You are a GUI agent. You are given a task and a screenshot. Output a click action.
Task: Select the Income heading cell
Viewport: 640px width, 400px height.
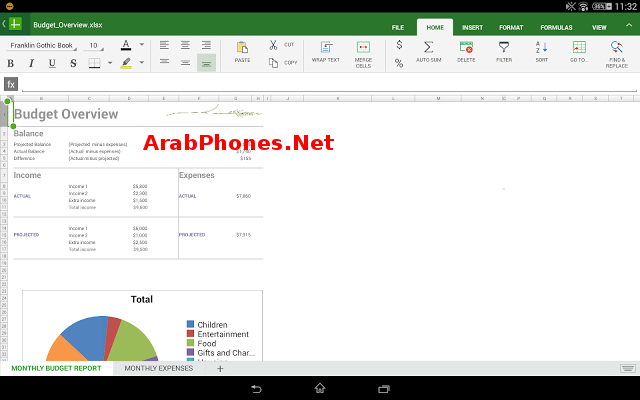pos(27,176)
